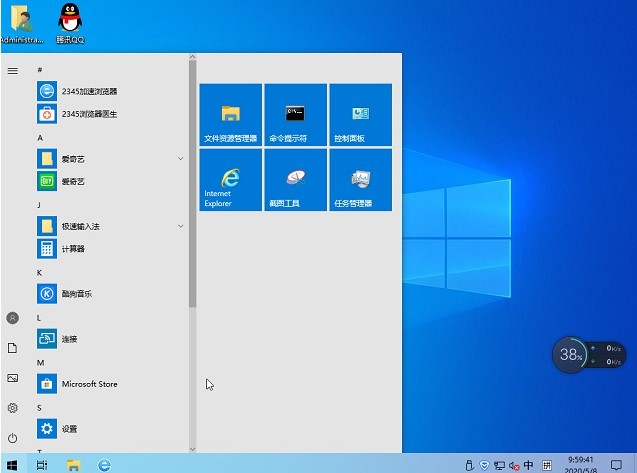Screen dimensions: 637x473
Task: Launch 2345浏览器医生 app
Action: pyautogui.click(x=90, y=114)
